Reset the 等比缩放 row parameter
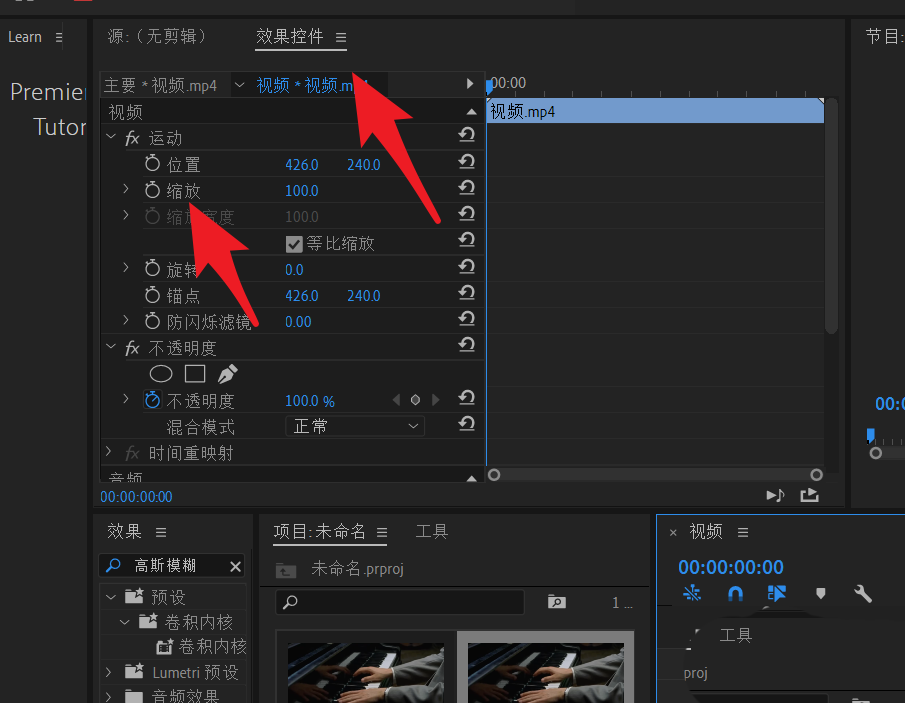This screenshot has width=905, height=703. pos(466,240)
